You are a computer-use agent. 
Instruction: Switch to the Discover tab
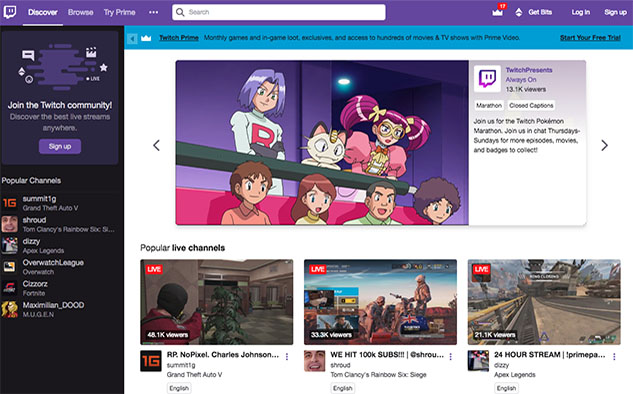[43, 12]
